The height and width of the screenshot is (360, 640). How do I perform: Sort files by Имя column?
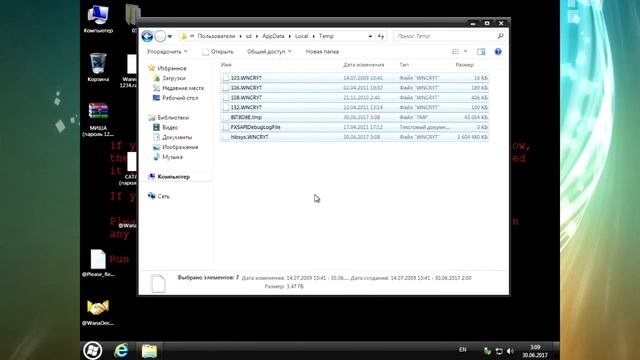[226, 65]
